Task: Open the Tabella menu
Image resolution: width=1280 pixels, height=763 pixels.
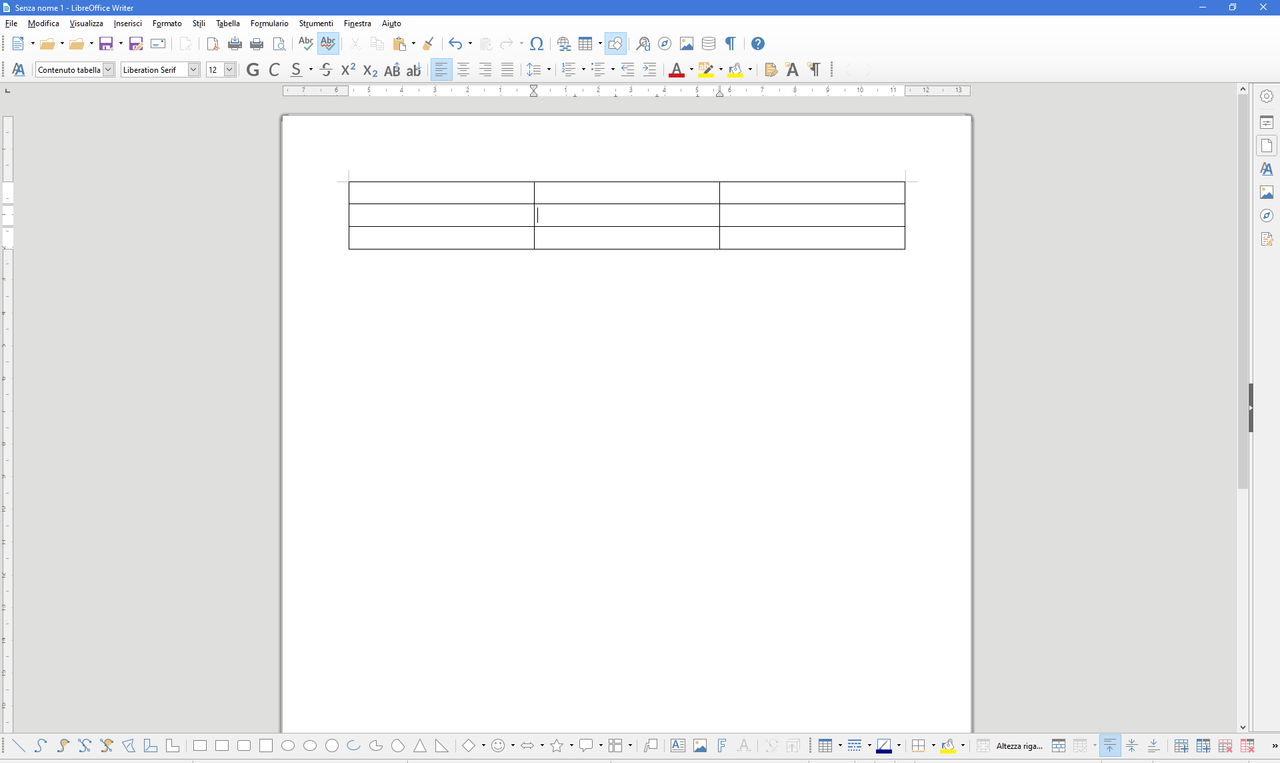Action: click(228, 23)
